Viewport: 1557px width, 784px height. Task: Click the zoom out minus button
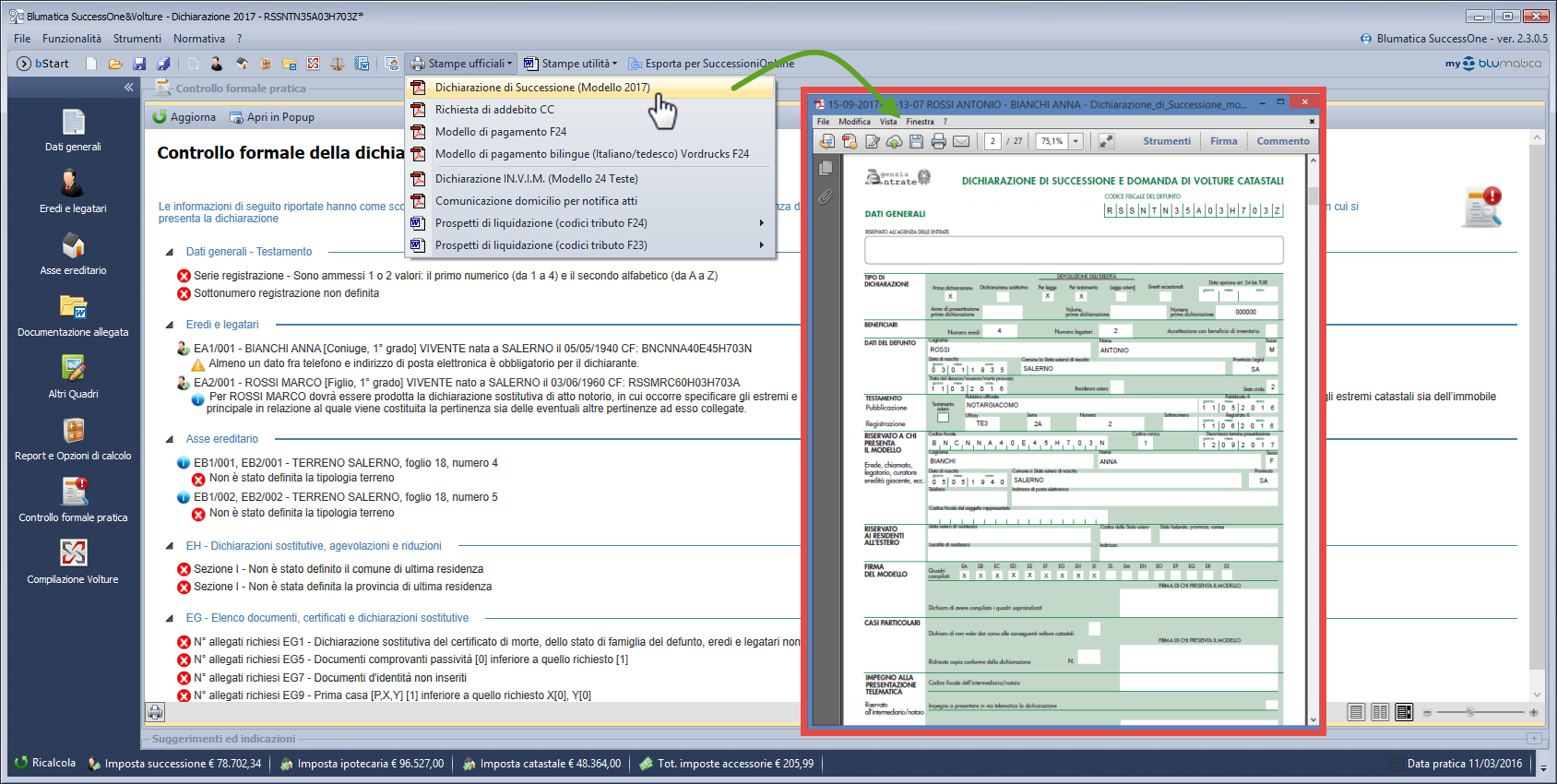tap(1427, 712)
